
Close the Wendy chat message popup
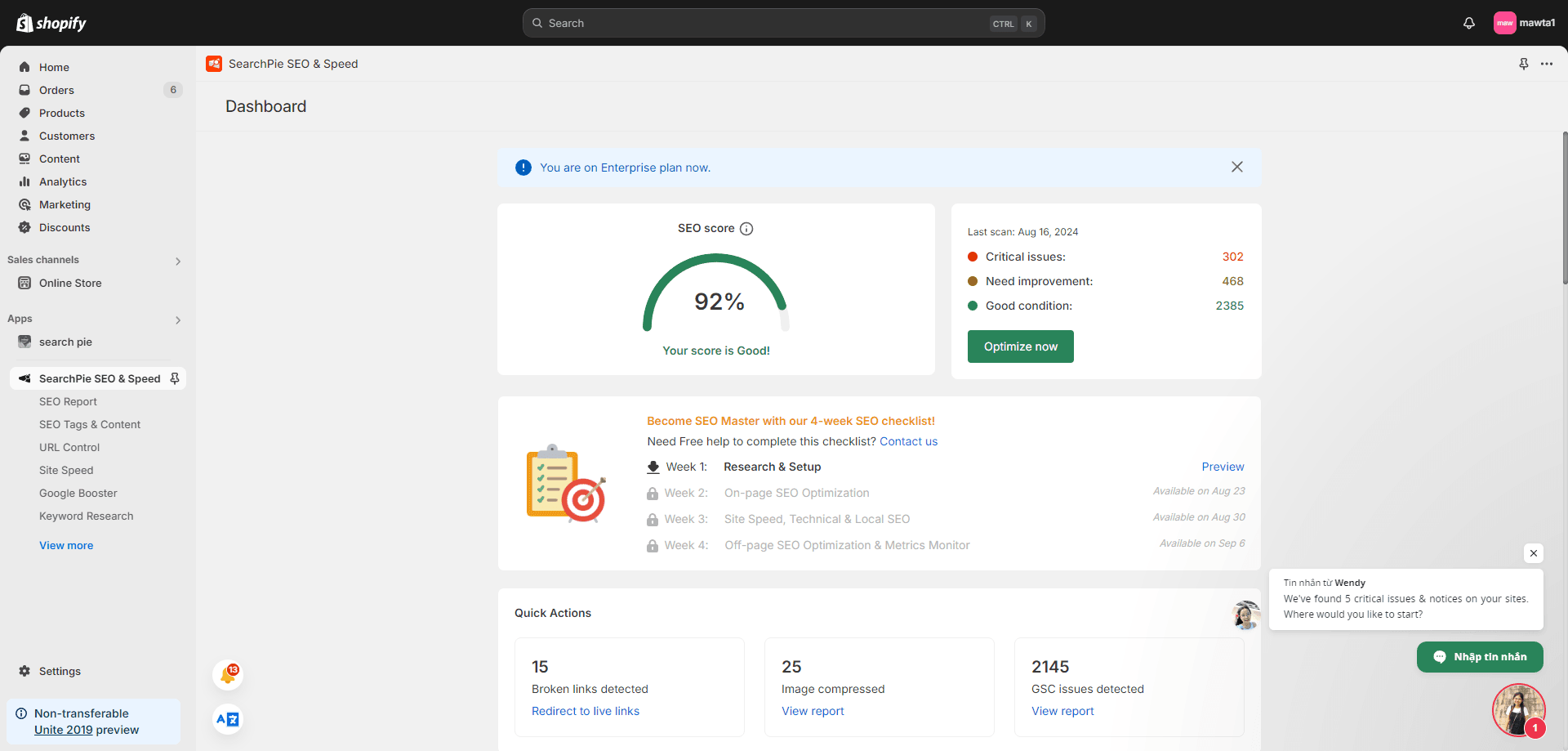point(1533,553)
